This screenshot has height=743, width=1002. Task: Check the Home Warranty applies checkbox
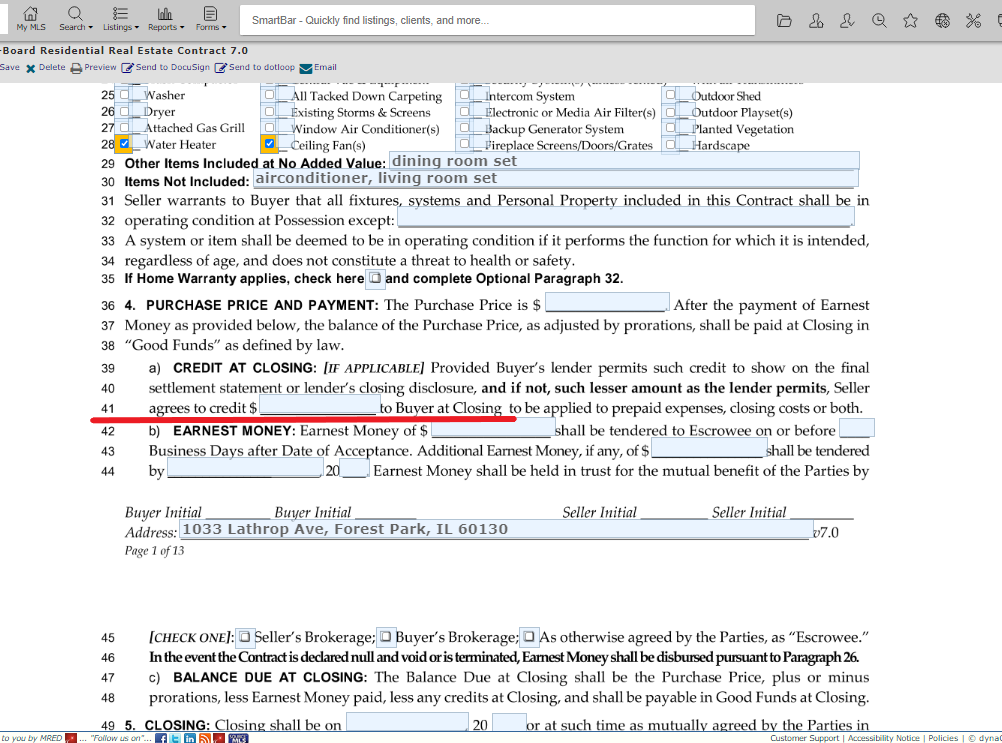(x=374, y=278)
